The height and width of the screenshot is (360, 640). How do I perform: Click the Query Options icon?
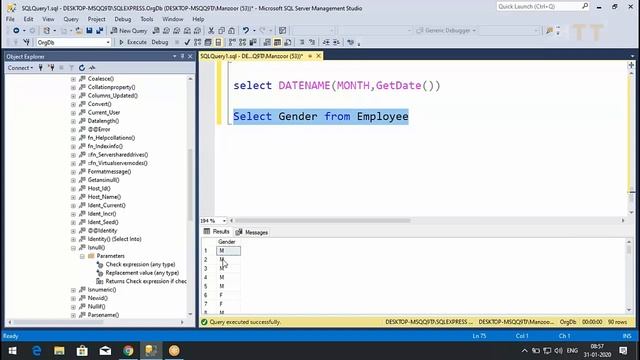(x=208, y=42)
